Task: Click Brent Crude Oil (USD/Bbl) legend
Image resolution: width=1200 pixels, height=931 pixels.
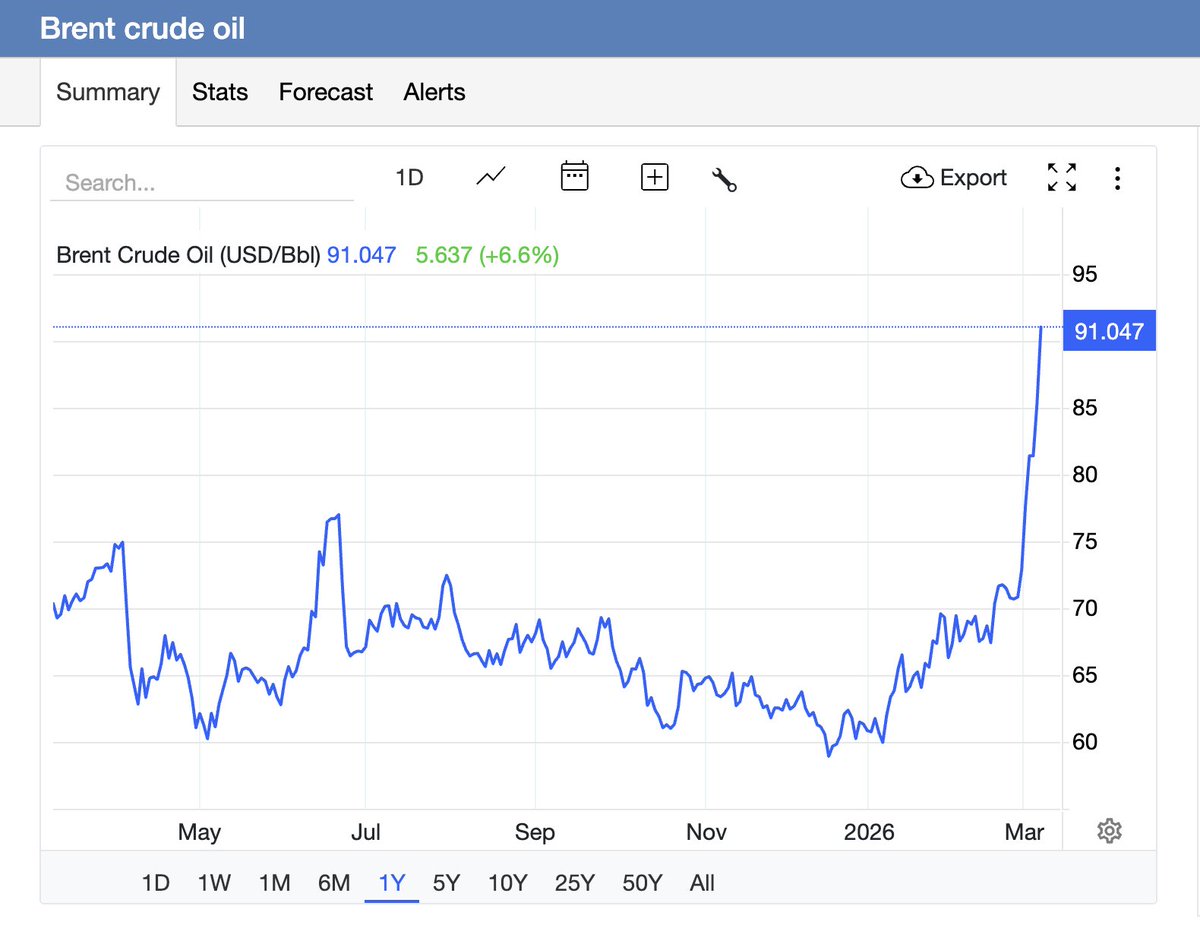Action: [188, 255]
